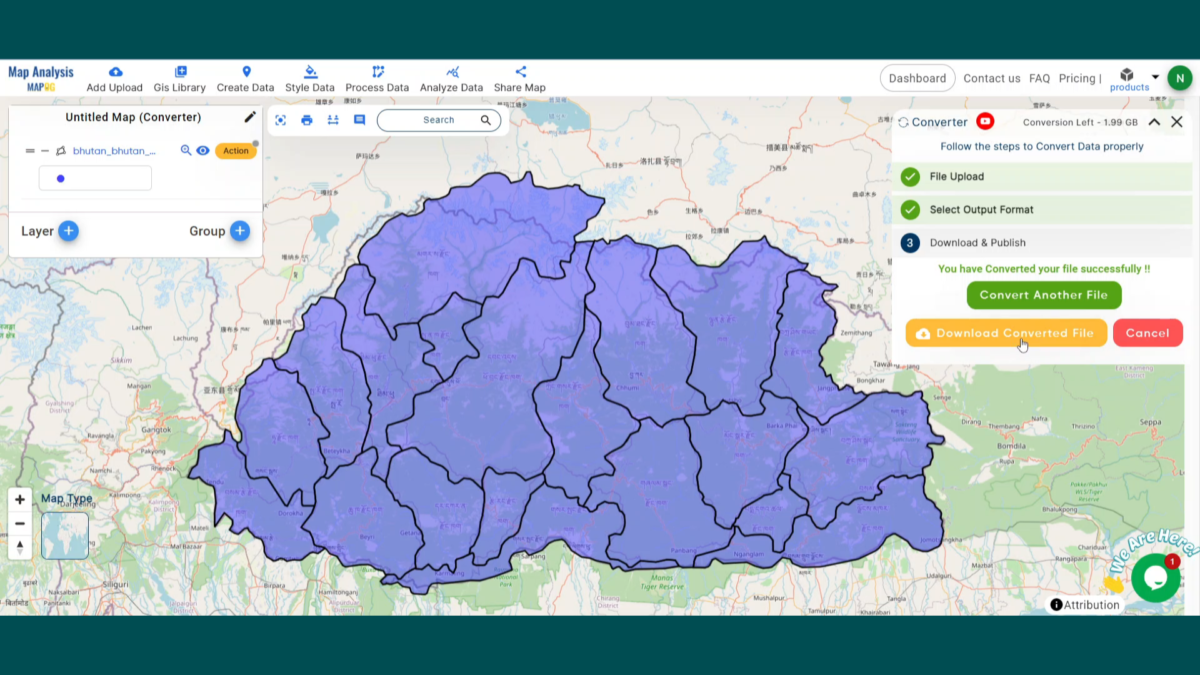Toggle fullscreen extent icon on map toolbar
Viewport: 1200px width, 675px height.
(280, 120)
